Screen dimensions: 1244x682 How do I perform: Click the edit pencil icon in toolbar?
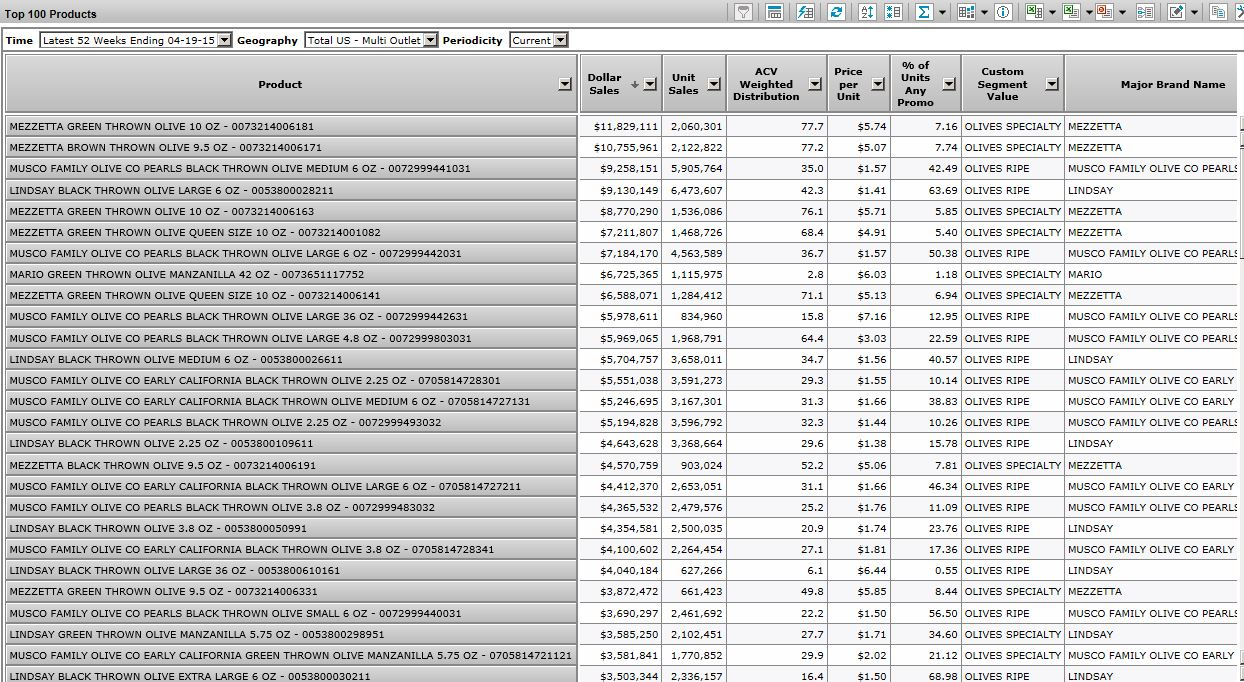[1176, 12]
